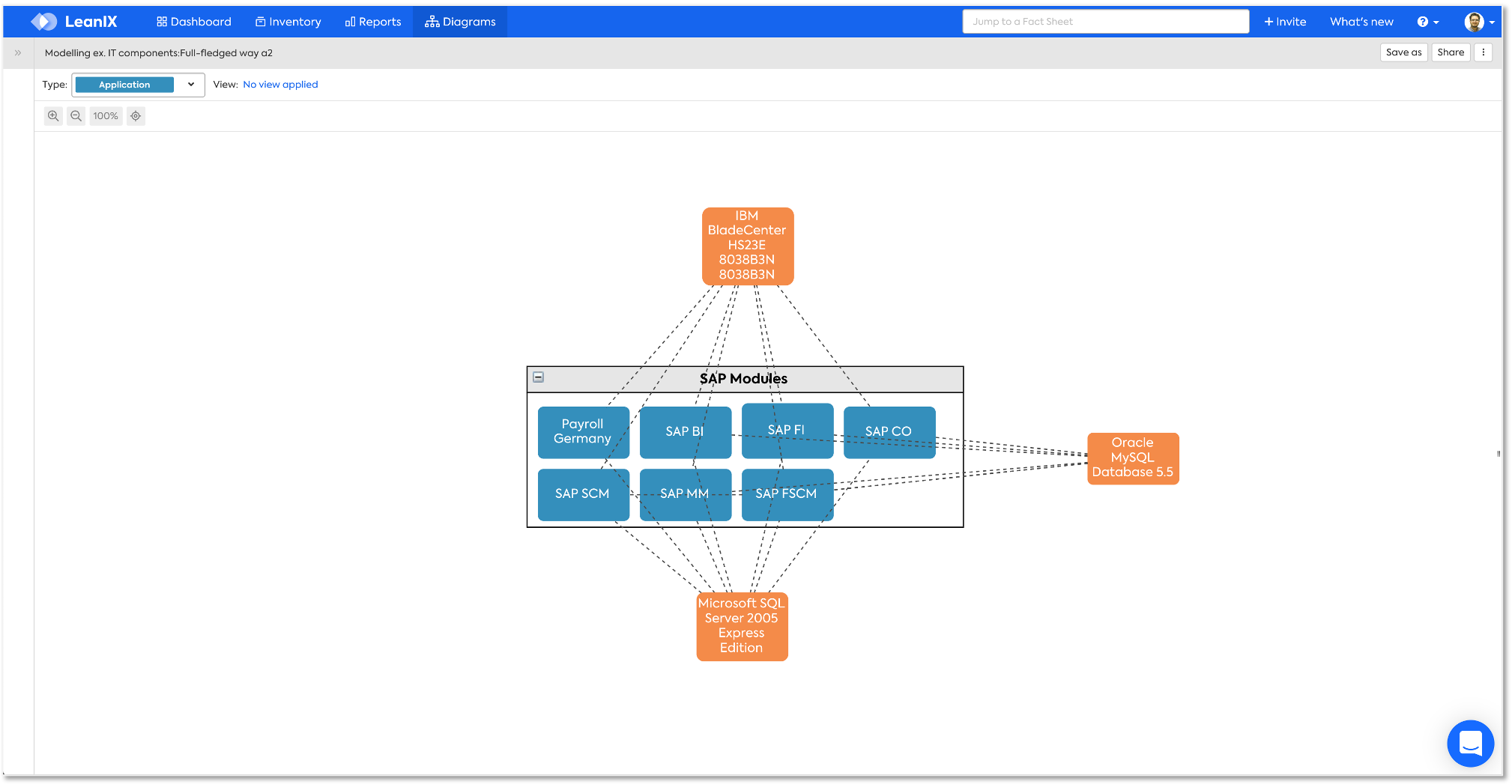Click the Invite button
The width and height of the screenshot is (1512, 784).
click(1285, 22)
